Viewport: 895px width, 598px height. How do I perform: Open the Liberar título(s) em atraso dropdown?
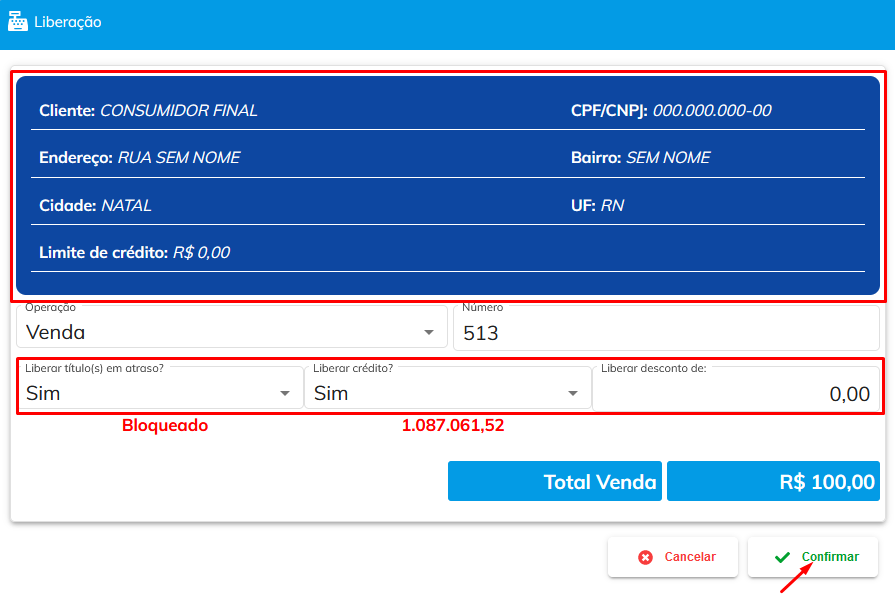160,387
